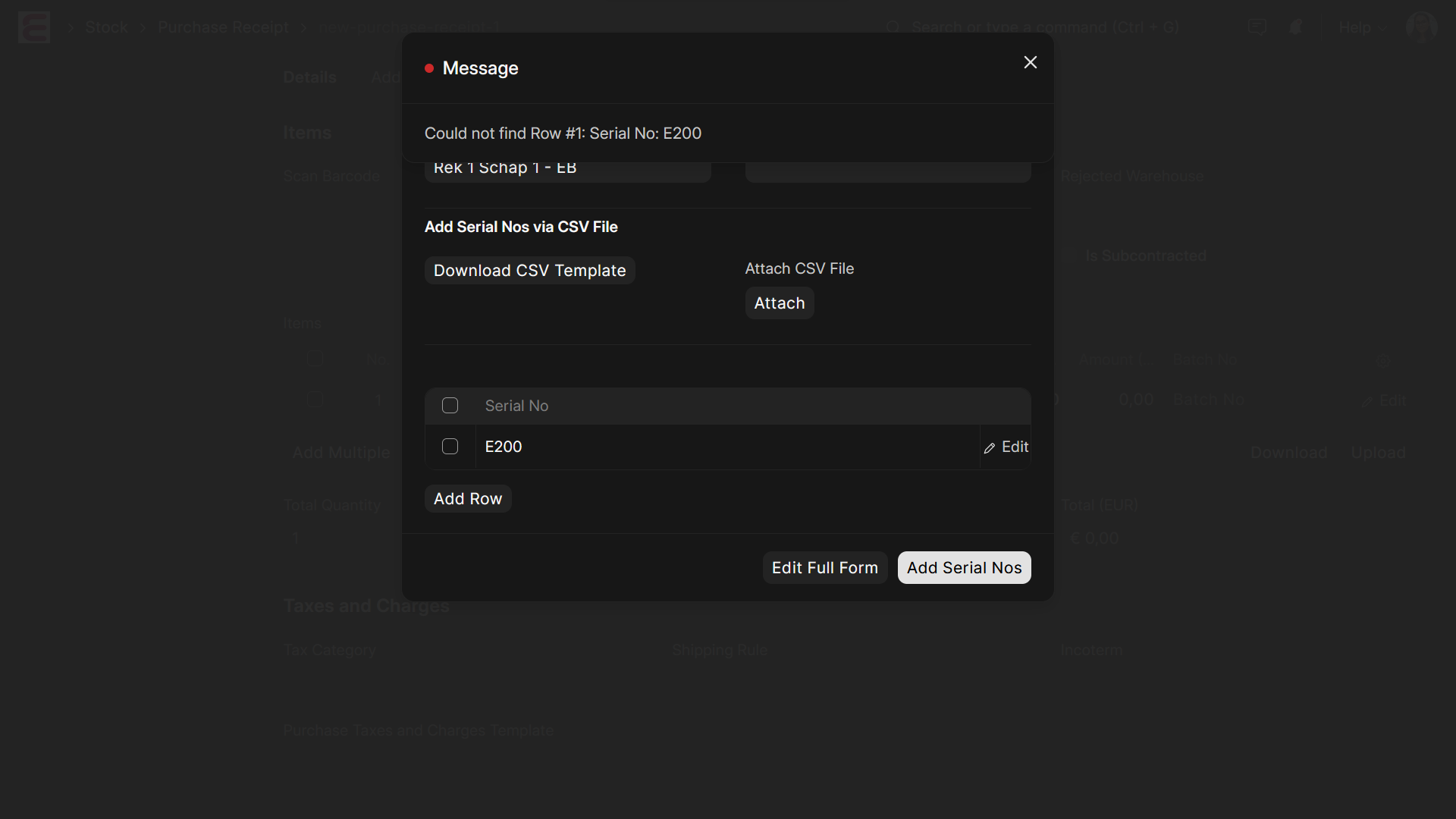Select the E200 serial number checkbox
The height and width of the screenshot is (819, 1456).
click(450, 447)
